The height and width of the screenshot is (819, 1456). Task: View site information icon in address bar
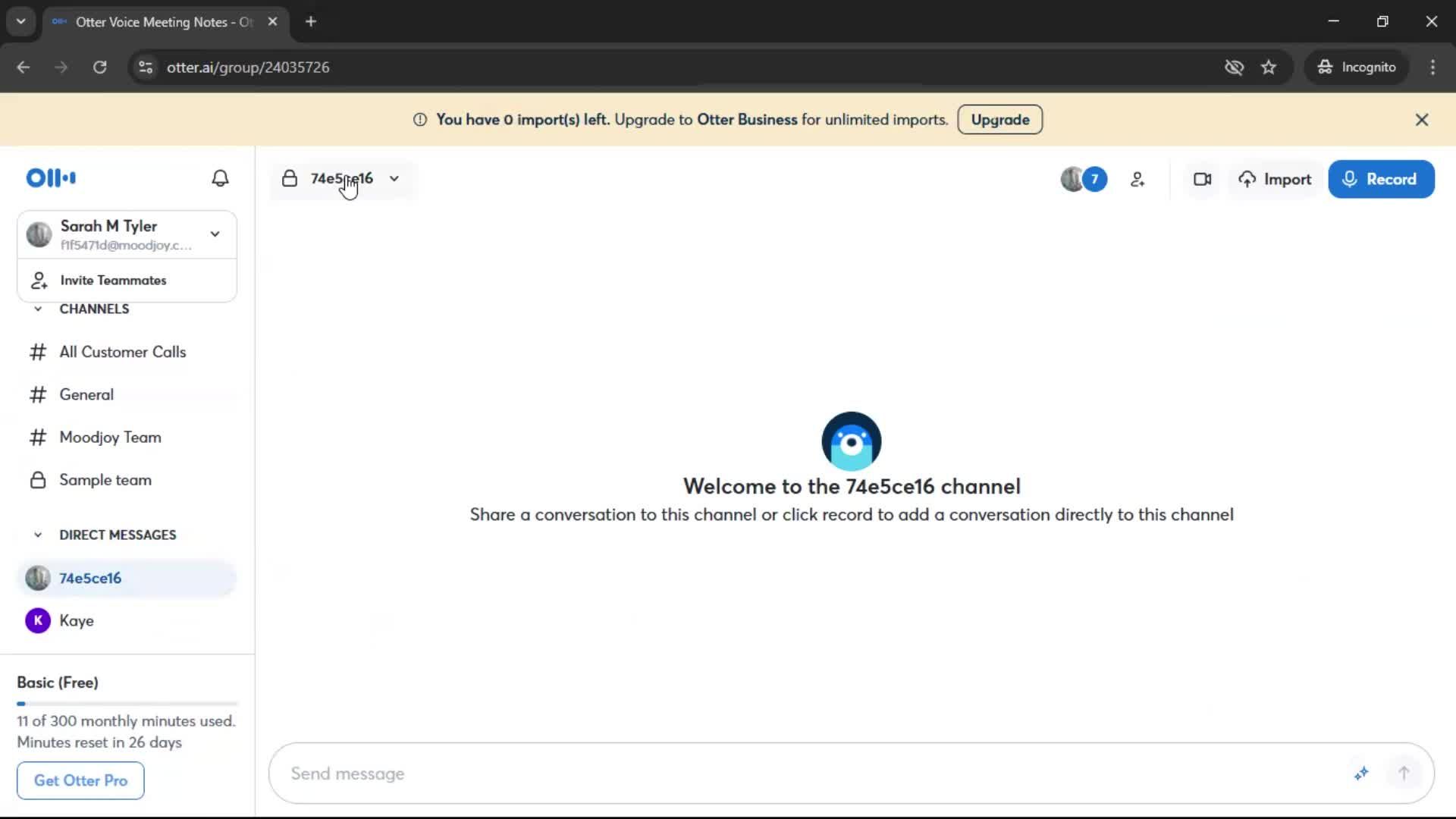click(146, 67)
